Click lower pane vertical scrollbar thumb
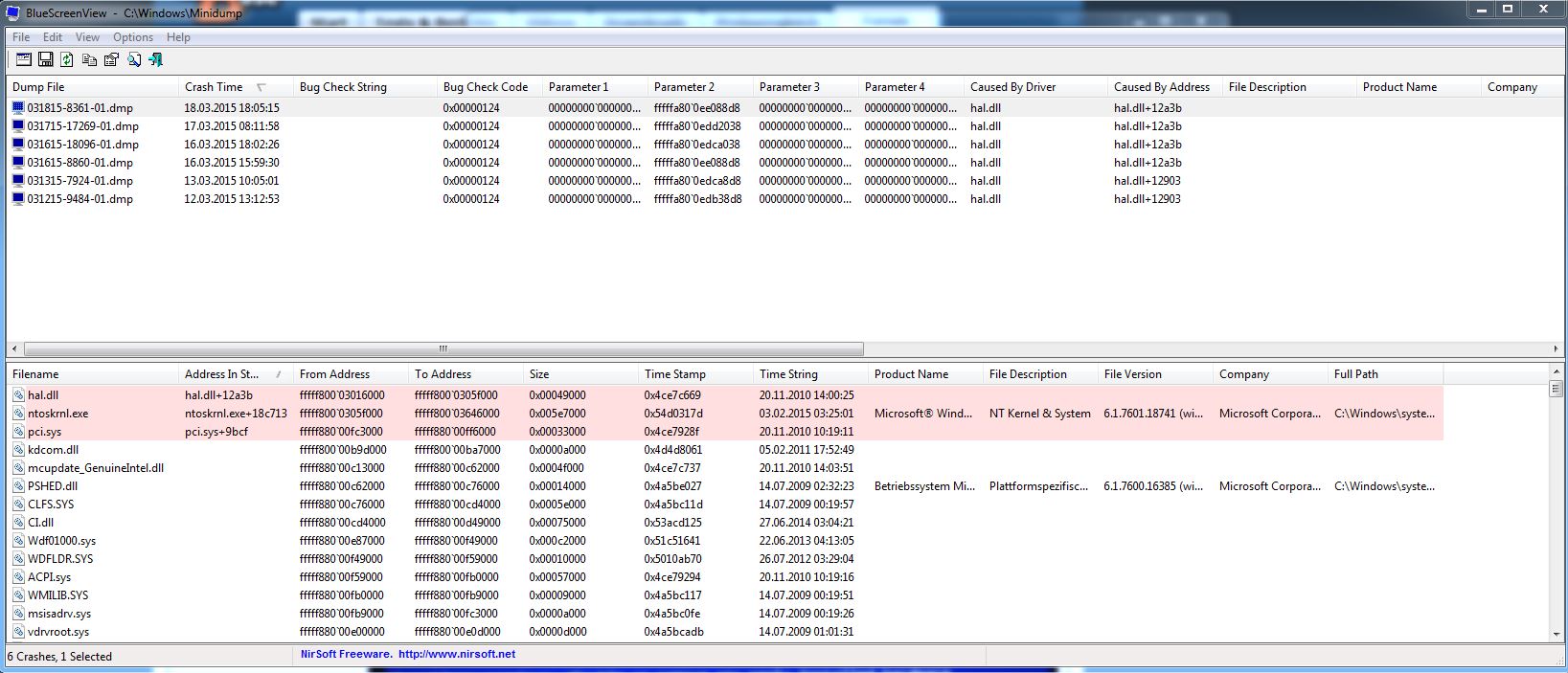Screen dimensions: 1568x673 tap(1556, 389)
